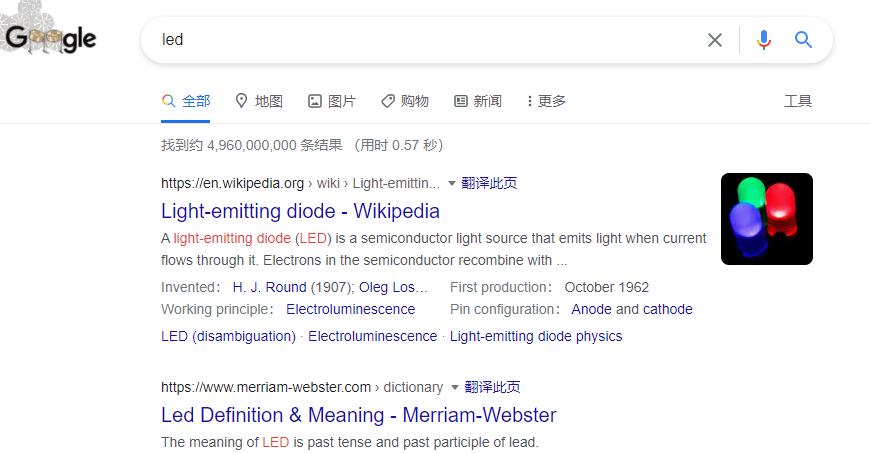Open the 工具 tools menu
The image size is (870, 453).
798,101
